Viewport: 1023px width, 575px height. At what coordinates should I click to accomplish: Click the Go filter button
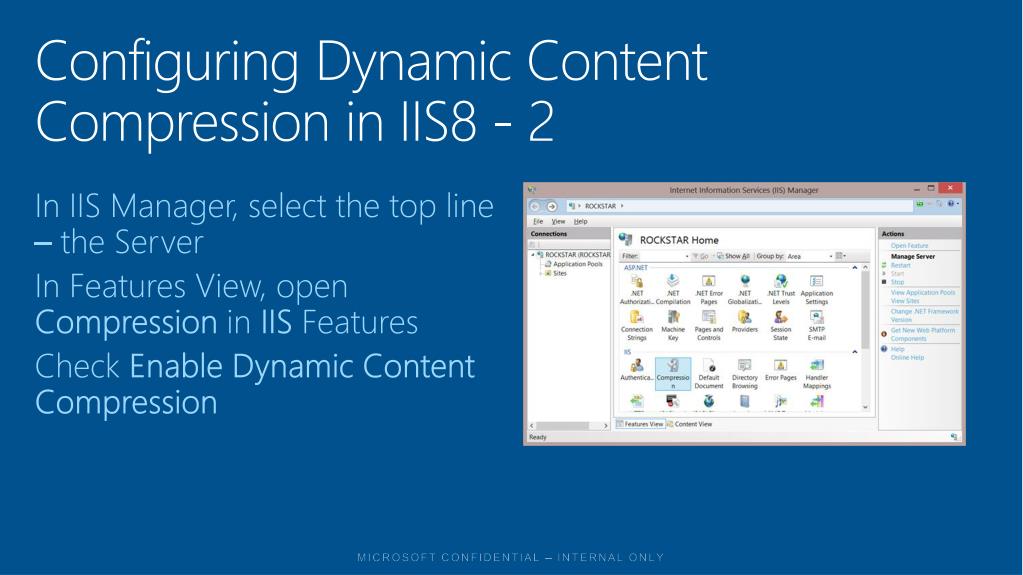click(x=701, y=256)
